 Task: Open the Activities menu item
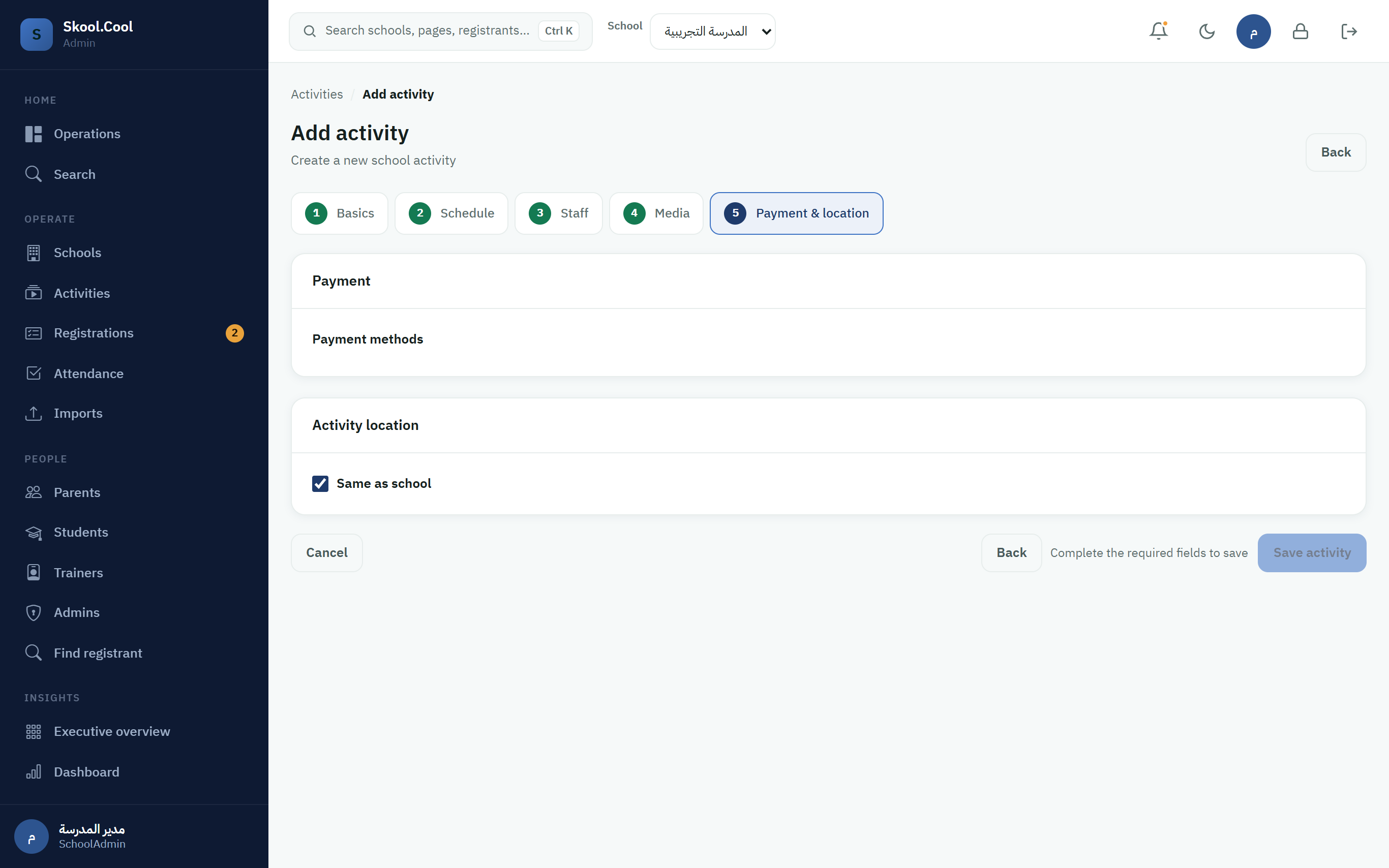coord(134,293)
